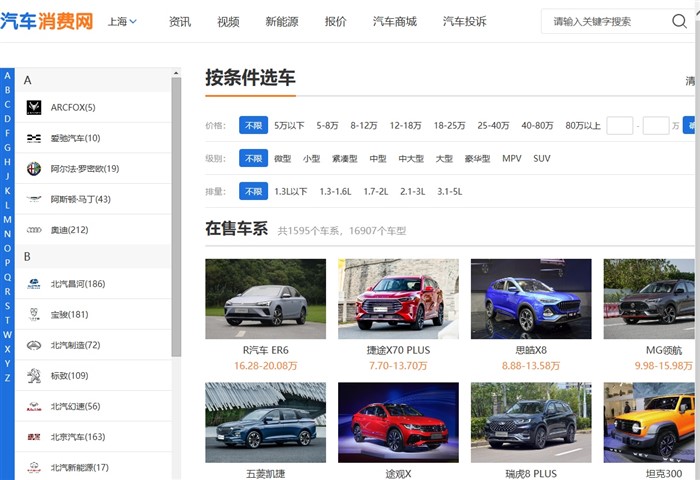Go to the 新能源 section

[x=282, y=21]
